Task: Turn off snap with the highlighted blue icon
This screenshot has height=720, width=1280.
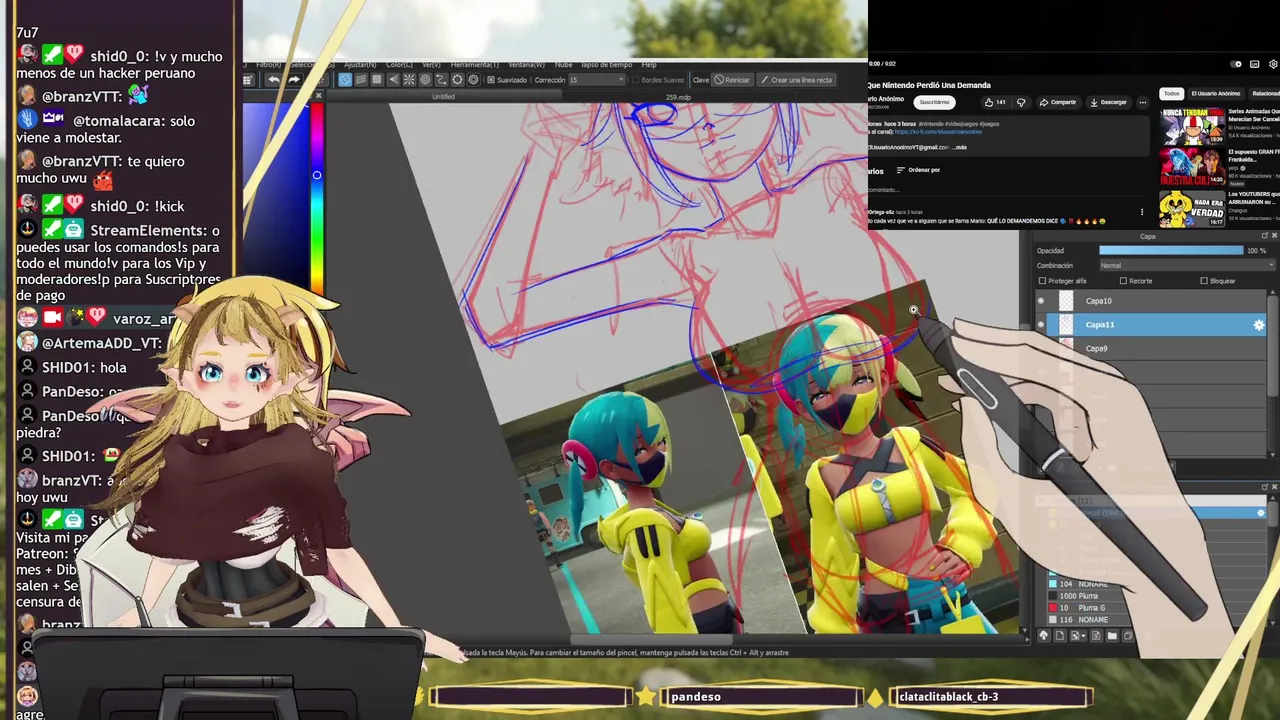Action: [345, 79]
